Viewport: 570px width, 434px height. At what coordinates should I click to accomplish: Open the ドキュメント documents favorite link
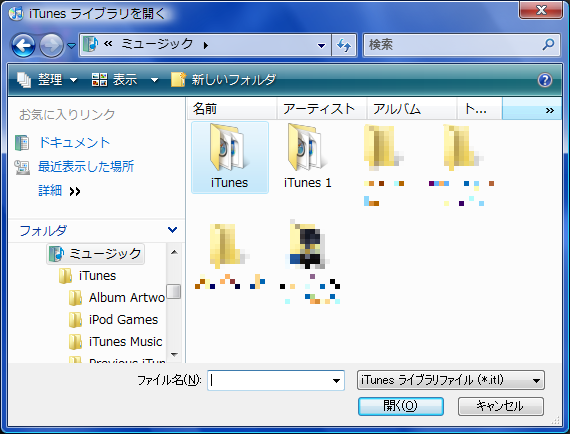coord(74,142)
